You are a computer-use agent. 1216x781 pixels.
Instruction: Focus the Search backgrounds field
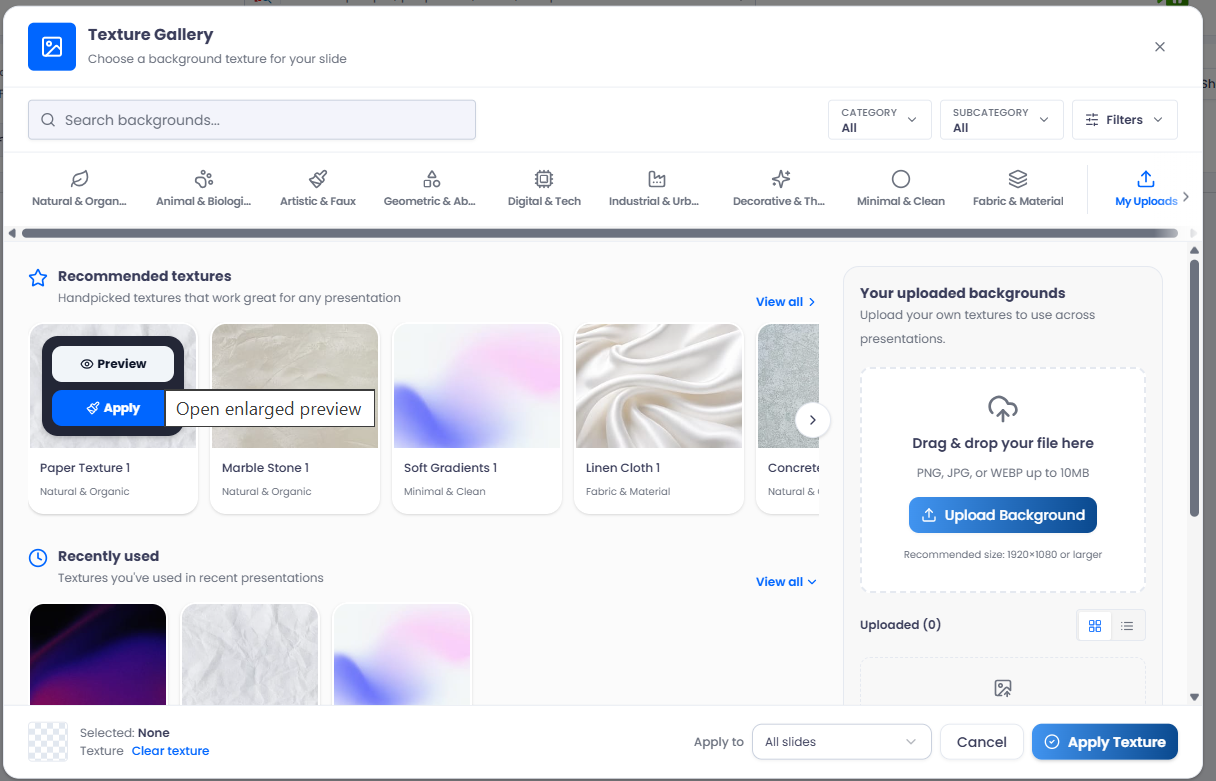(252, 120)
